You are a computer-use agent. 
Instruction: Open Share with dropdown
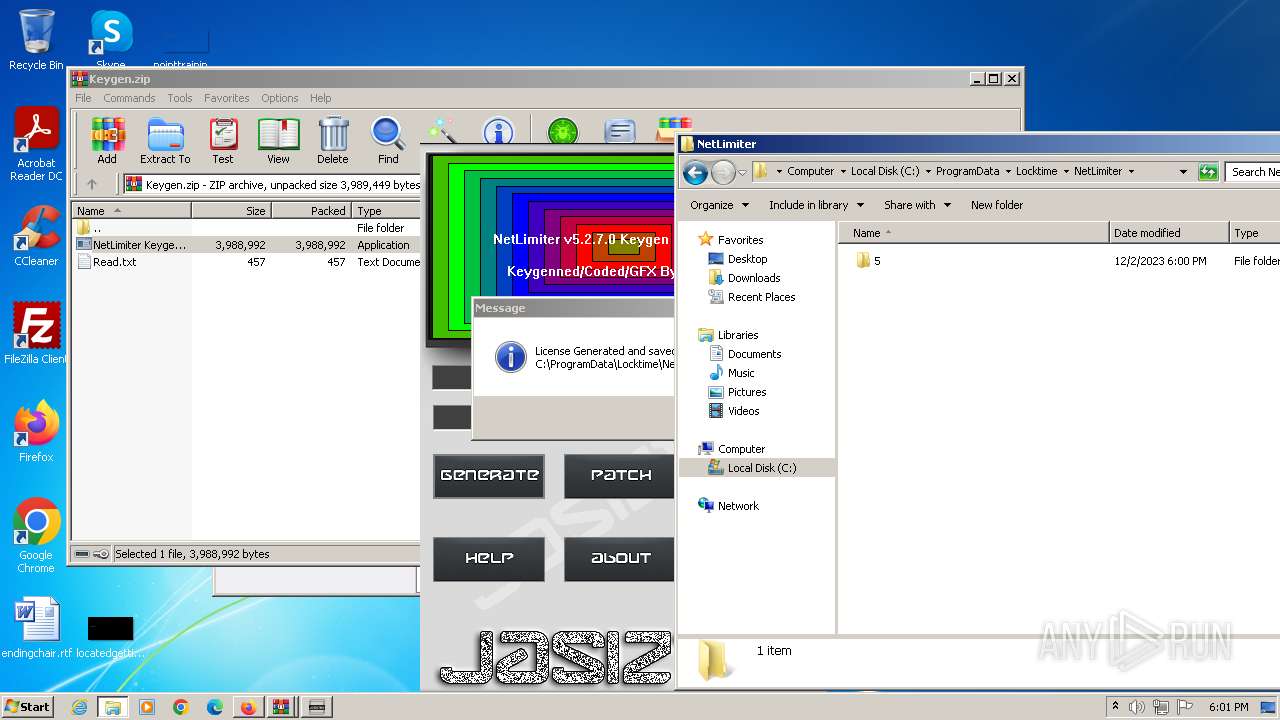[x=917, y=205]
